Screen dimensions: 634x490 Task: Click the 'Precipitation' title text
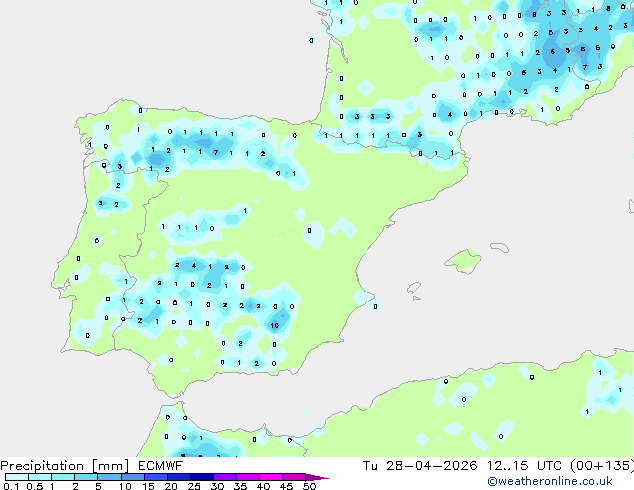pyautogui.click(x=42, y=466)
